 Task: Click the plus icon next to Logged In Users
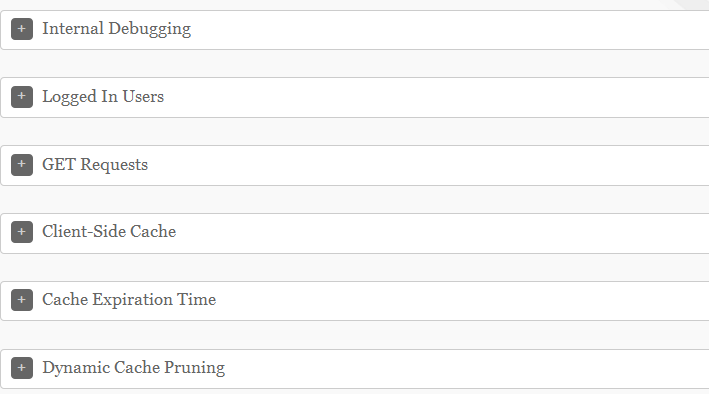[22, 97]
